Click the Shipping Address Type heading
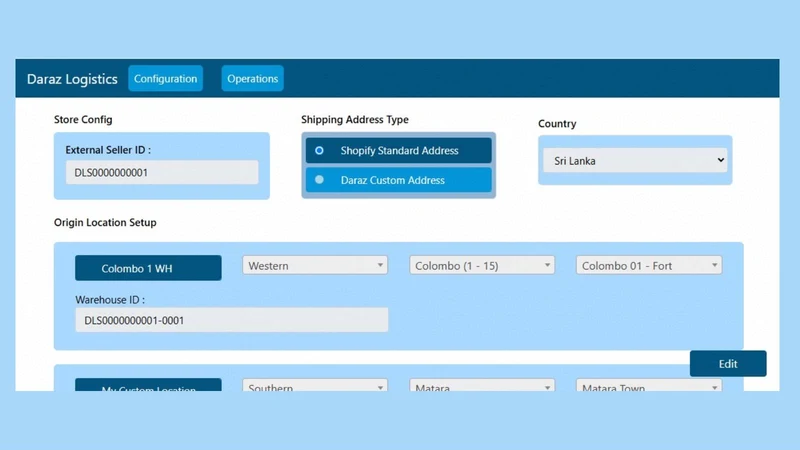 pyautogui.click(x=355, y=119)
